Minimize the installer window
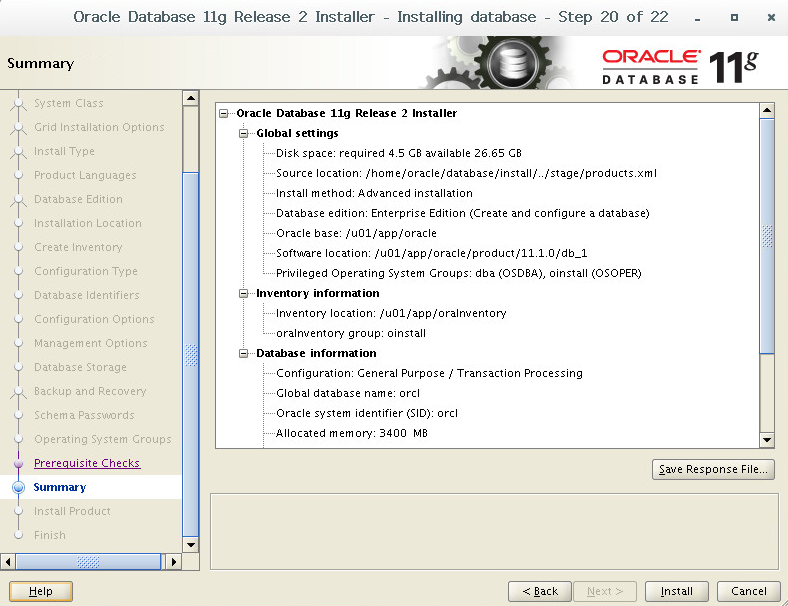Image resolution: width=788 pixels, height=606 pixels. tap(698, 18)
